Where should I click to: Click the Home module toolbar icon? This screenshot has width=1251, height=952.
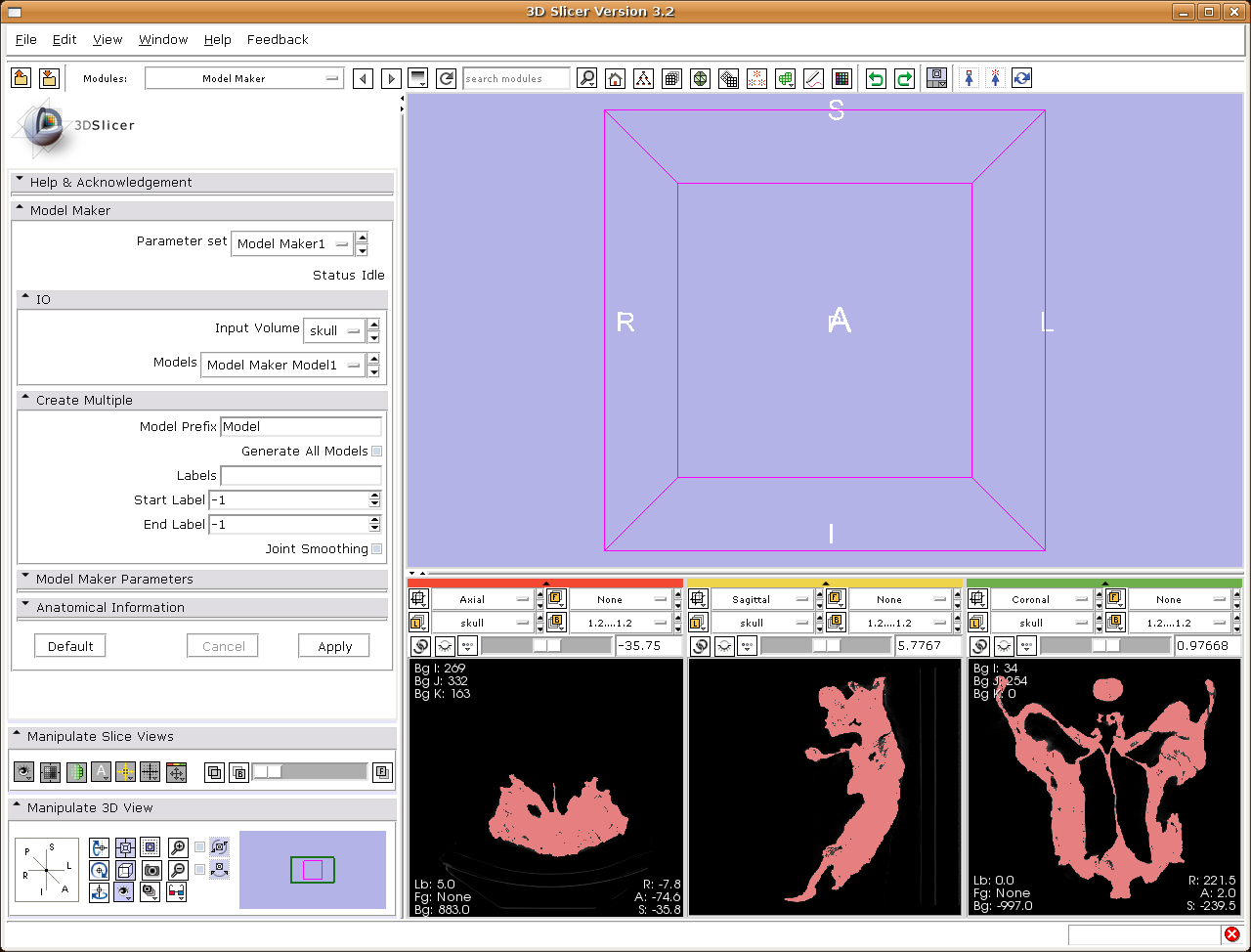615,78
